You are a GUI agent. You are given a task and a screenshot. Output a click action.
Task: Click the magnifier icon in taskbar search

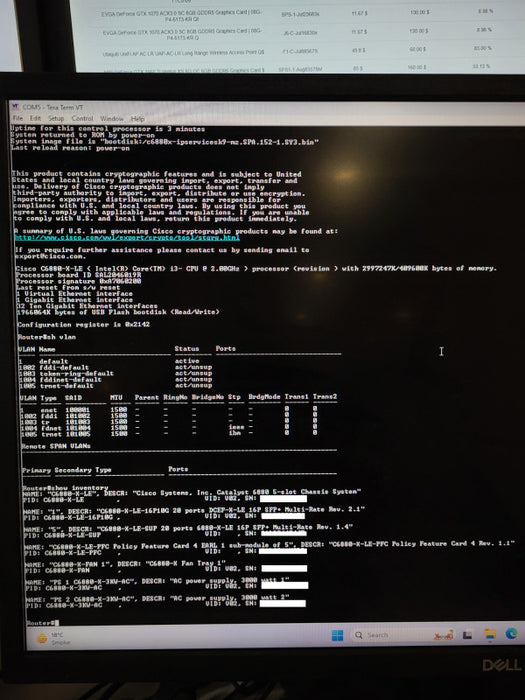(x=358, y=635)
